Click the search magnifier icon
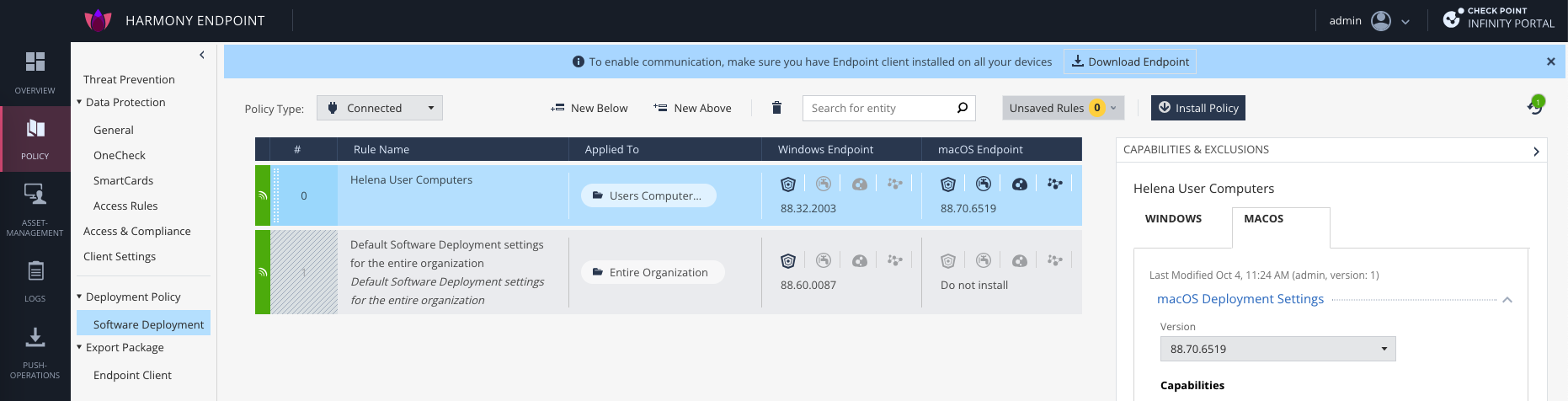This screenshot has height=401, width=1568. point(963,108)
